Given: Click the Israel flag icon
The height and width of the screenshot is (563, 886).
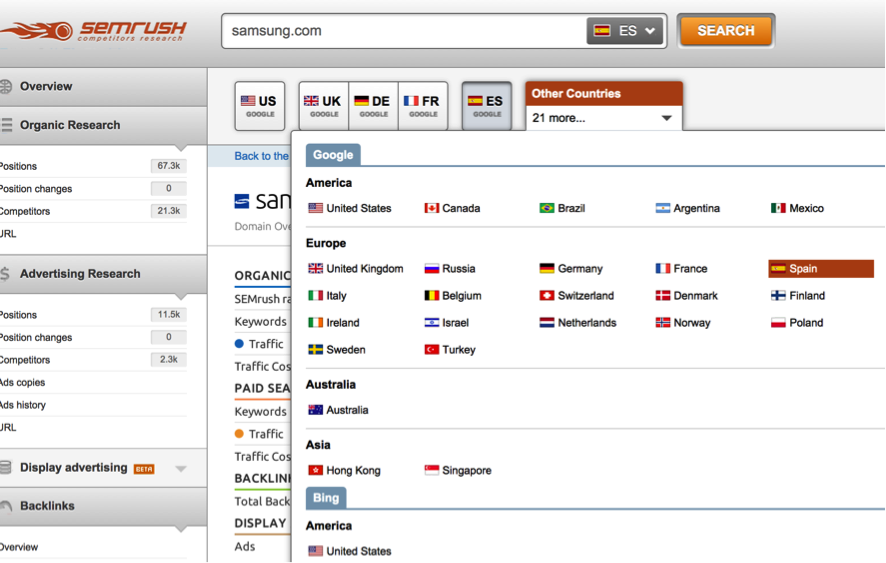Looking at the screenshot, I should tap(432, 323).
